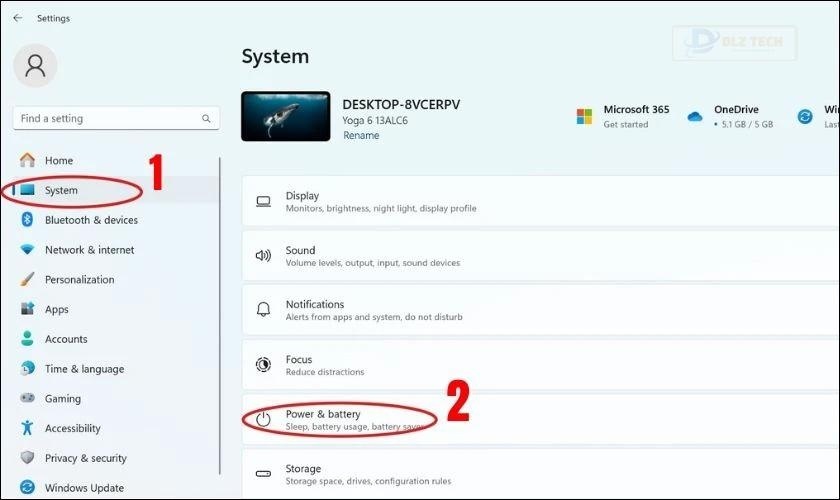
Task: Go to Time & language settings
Action: click(83, 369)
